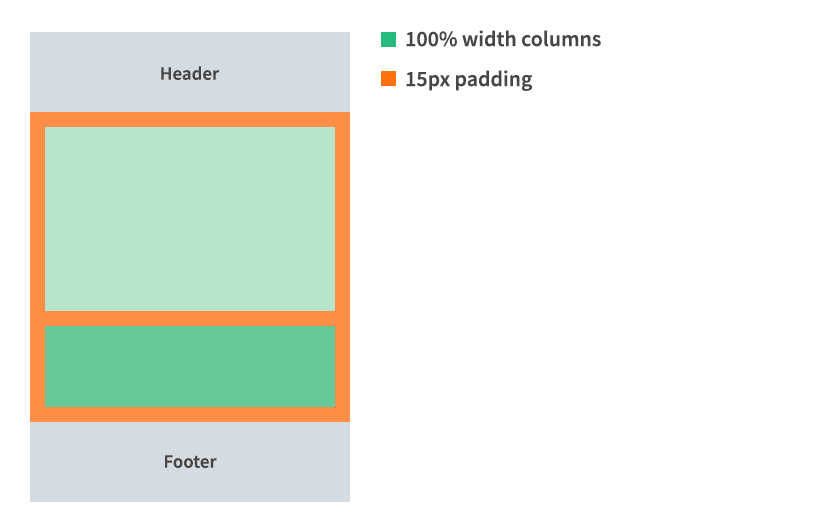
Task: Select the "100% width columns" legend label
Action: pyautogui.click(x=502, y=40)
